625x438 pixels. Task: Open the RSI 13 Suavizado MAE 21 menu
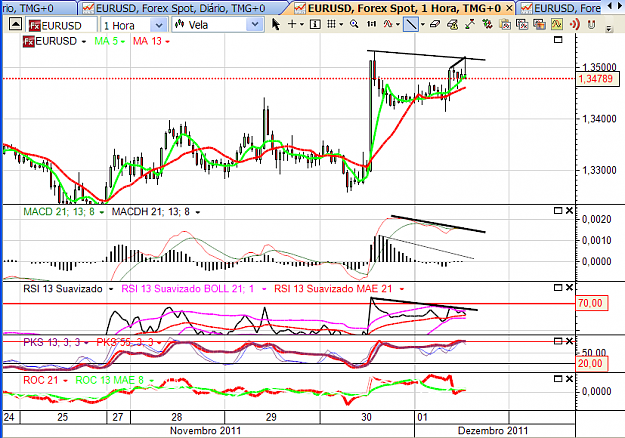[402, 289]
